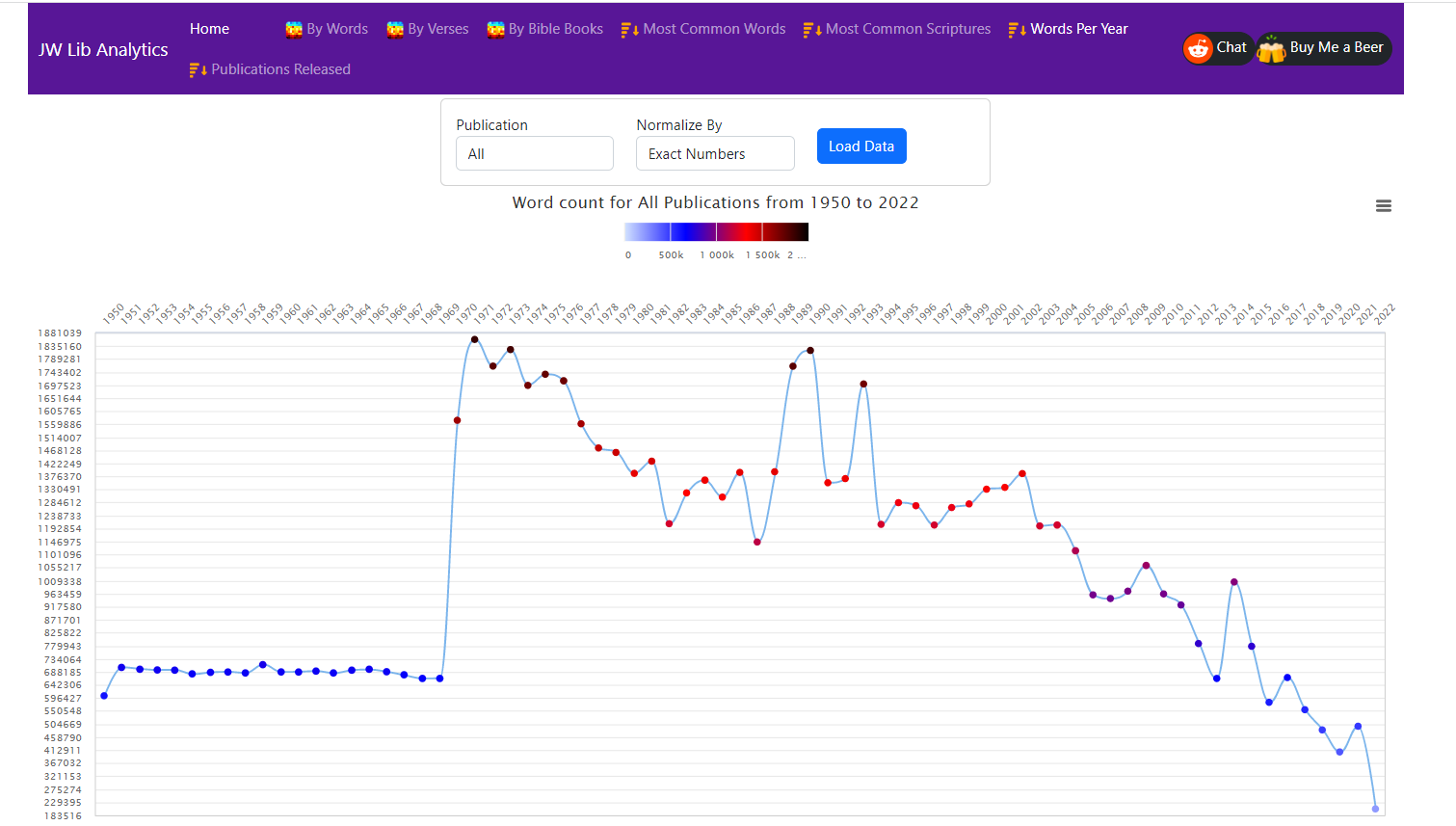Click the beer mugs icon

[1272, 48]
